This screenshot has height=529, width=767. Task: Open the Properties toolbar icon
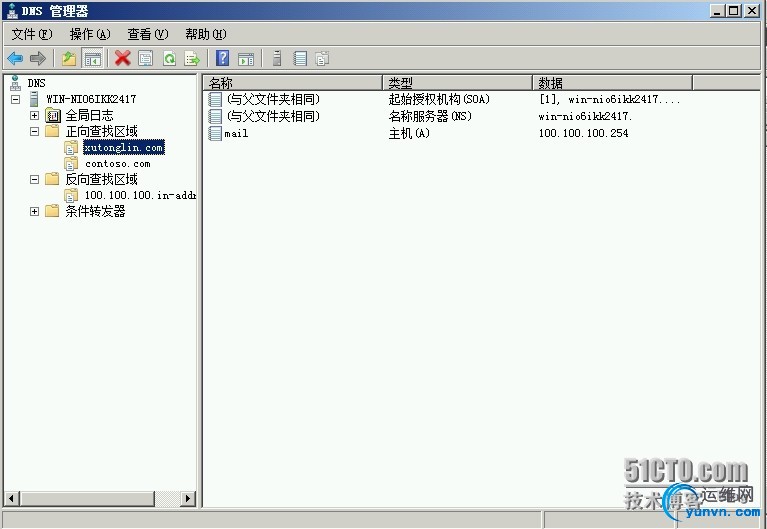point(146,59)
